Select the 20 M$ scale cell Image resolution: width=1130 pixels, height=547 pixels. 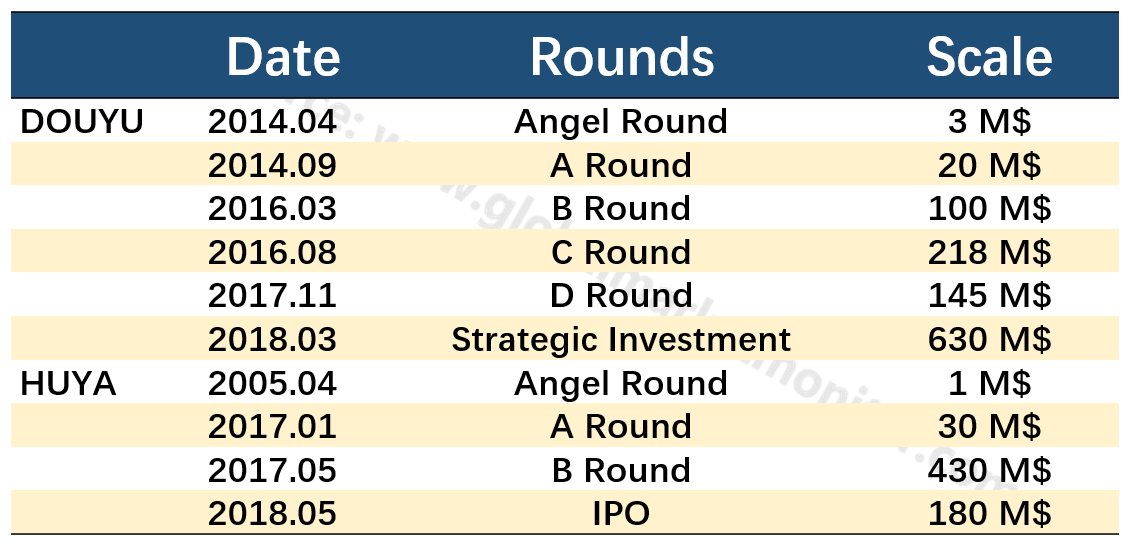pyautogui.click(x=989, y=166)
